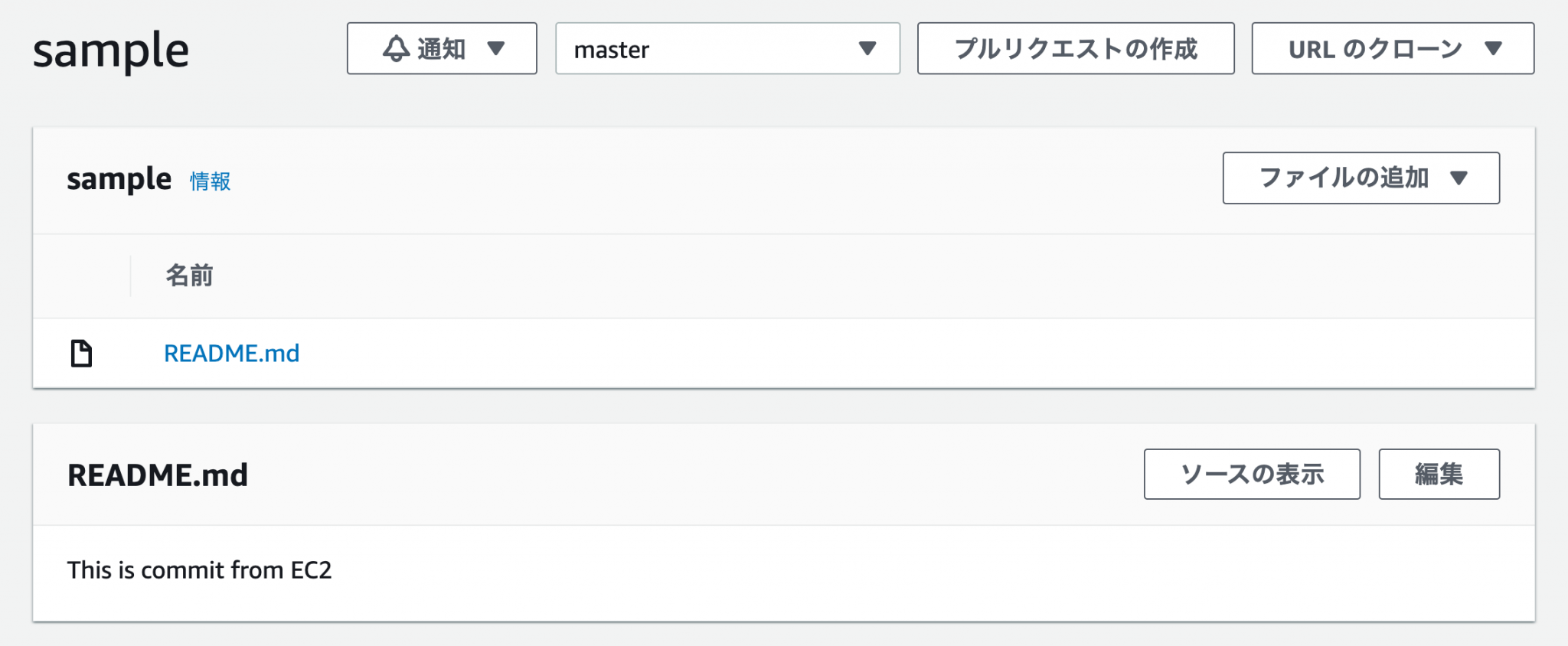Screen dimensions: 1568x646
Task: Click the 名前 column header
Action: click(x=188, y=276)
